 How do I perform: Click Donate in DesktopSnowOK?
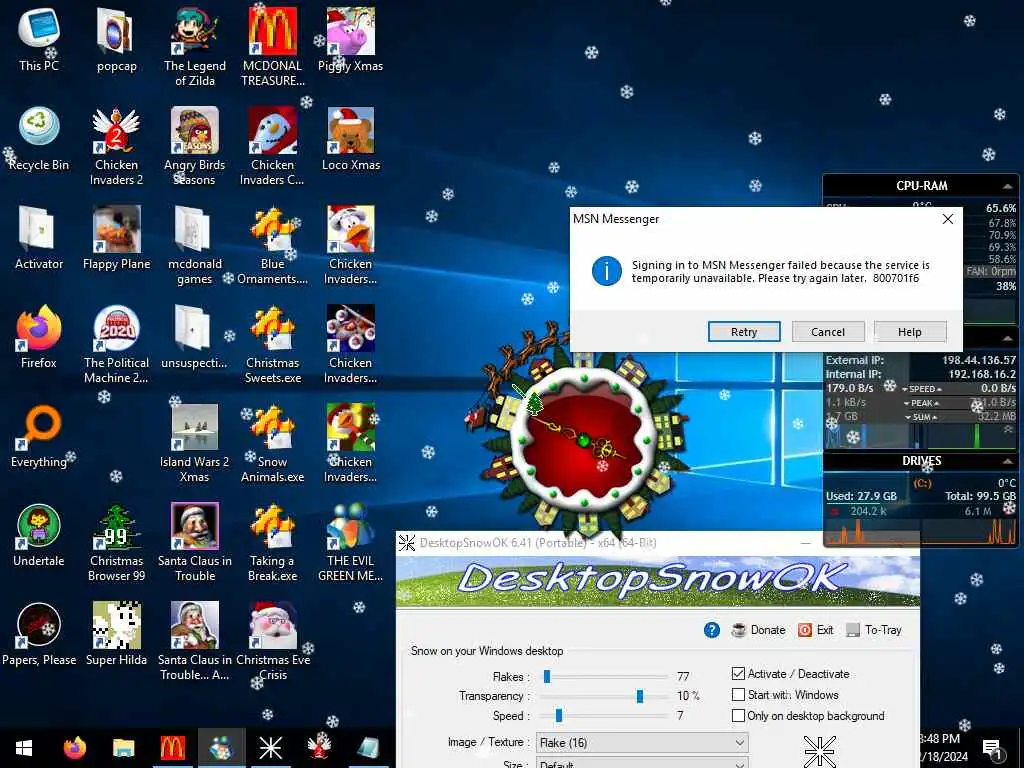tap(758, 630)
